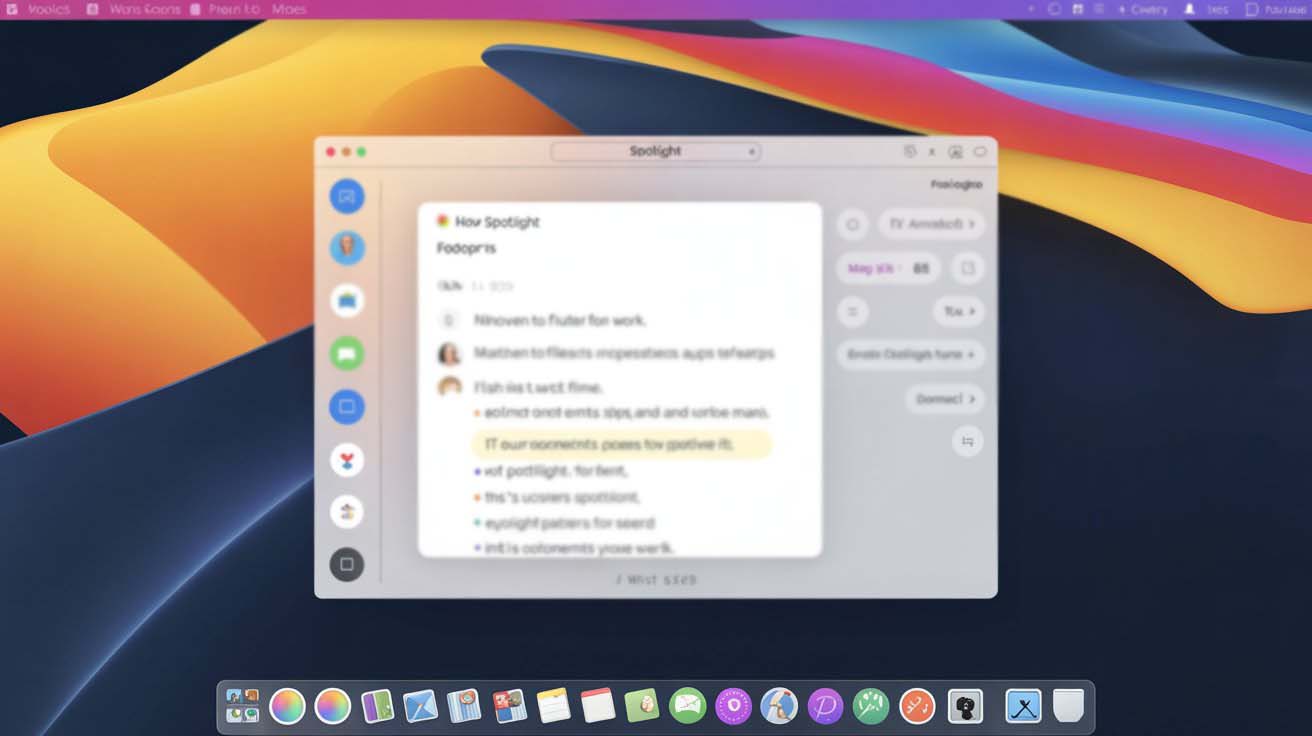Screen dimensions: 1312x736
Task: Click the bell icon in the menu bar
Action: click(x=1190, y=9)
